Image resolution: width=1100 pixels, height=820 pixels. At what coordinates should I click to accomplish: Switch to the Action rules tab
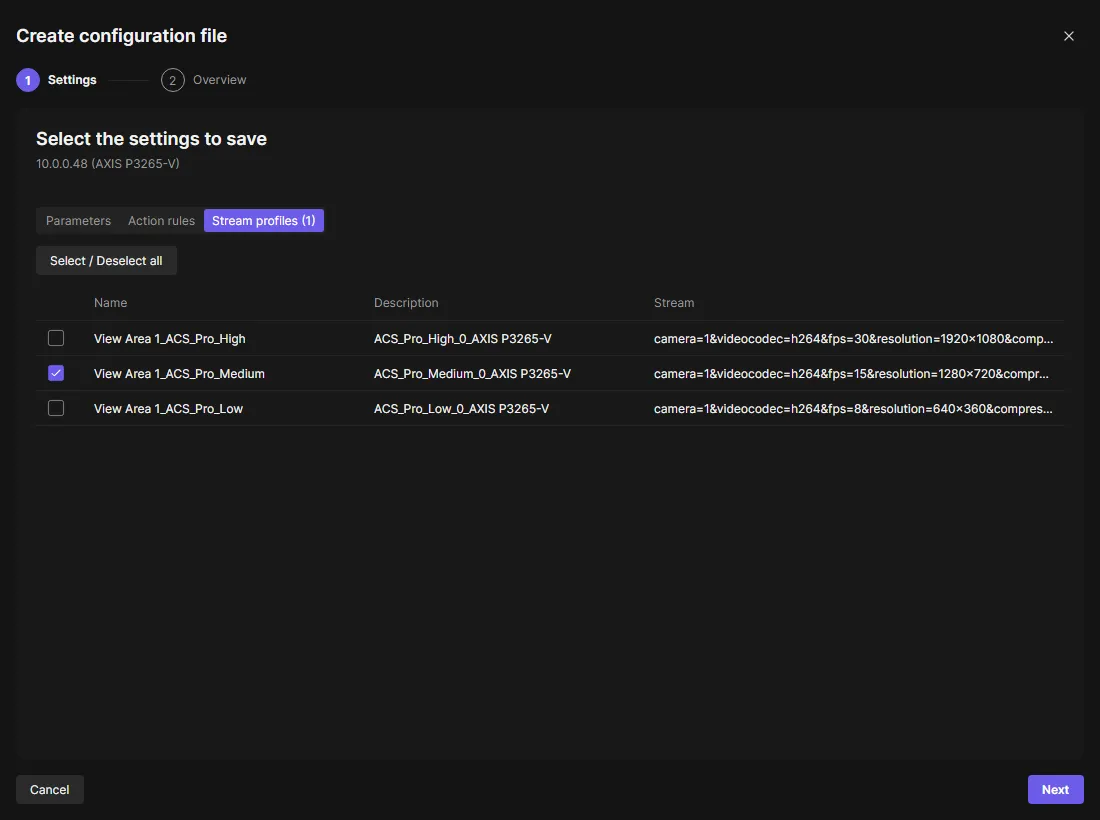pyautogui.click(x=161, y=221)
